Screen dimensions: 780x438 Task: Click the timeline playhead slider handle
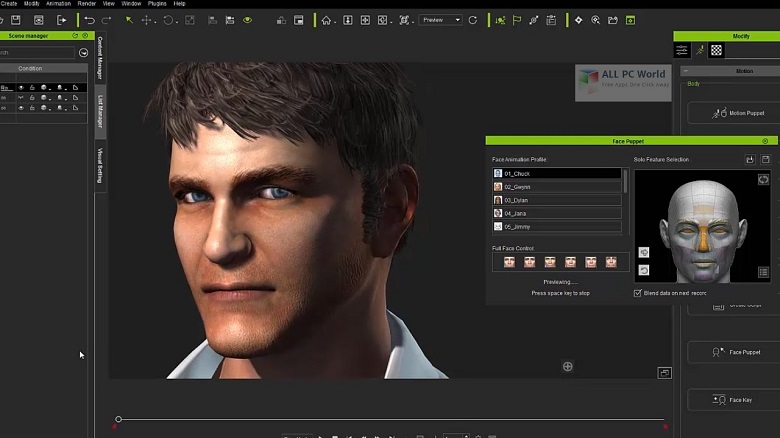tap(118, 419)
